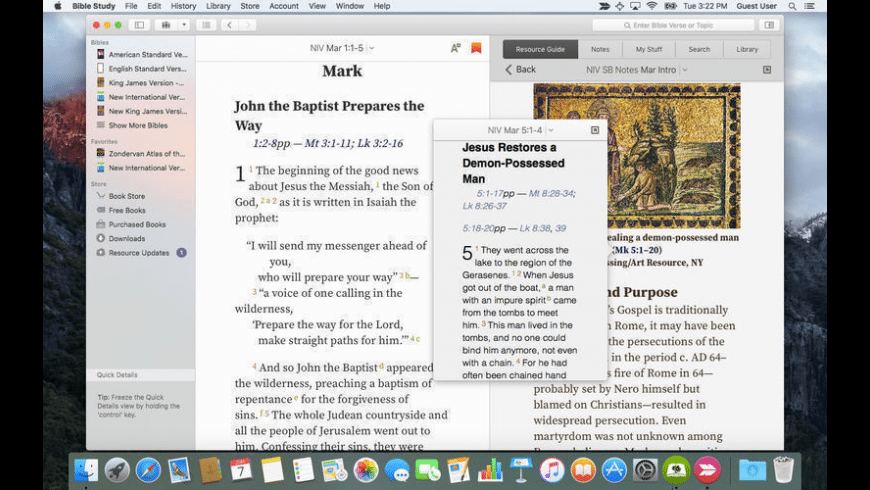This screenshot has height=490, width=870.
Task: Open the Apple menu
Action: 58,6
